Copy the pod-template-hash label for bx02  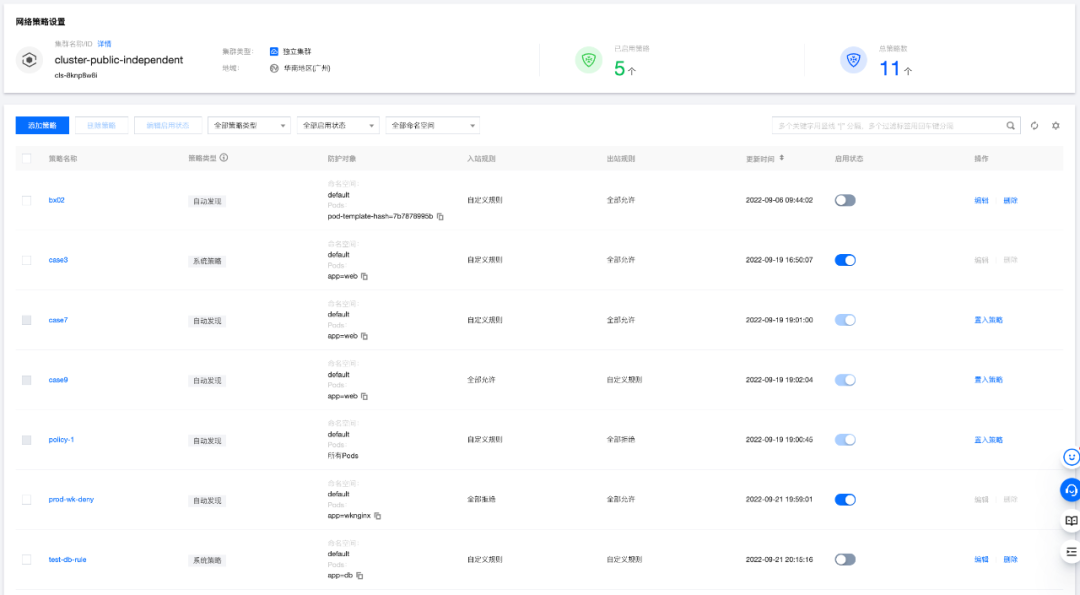(440, 216)
